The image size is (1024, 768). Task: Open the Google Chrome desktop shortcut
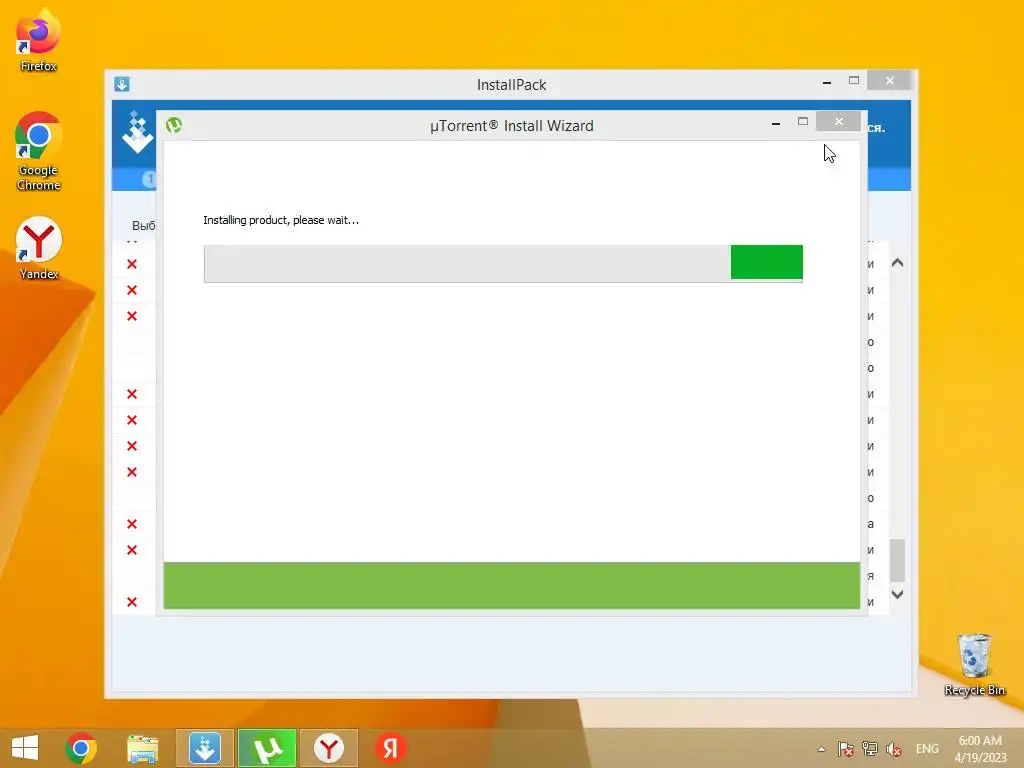click(38, 152)
